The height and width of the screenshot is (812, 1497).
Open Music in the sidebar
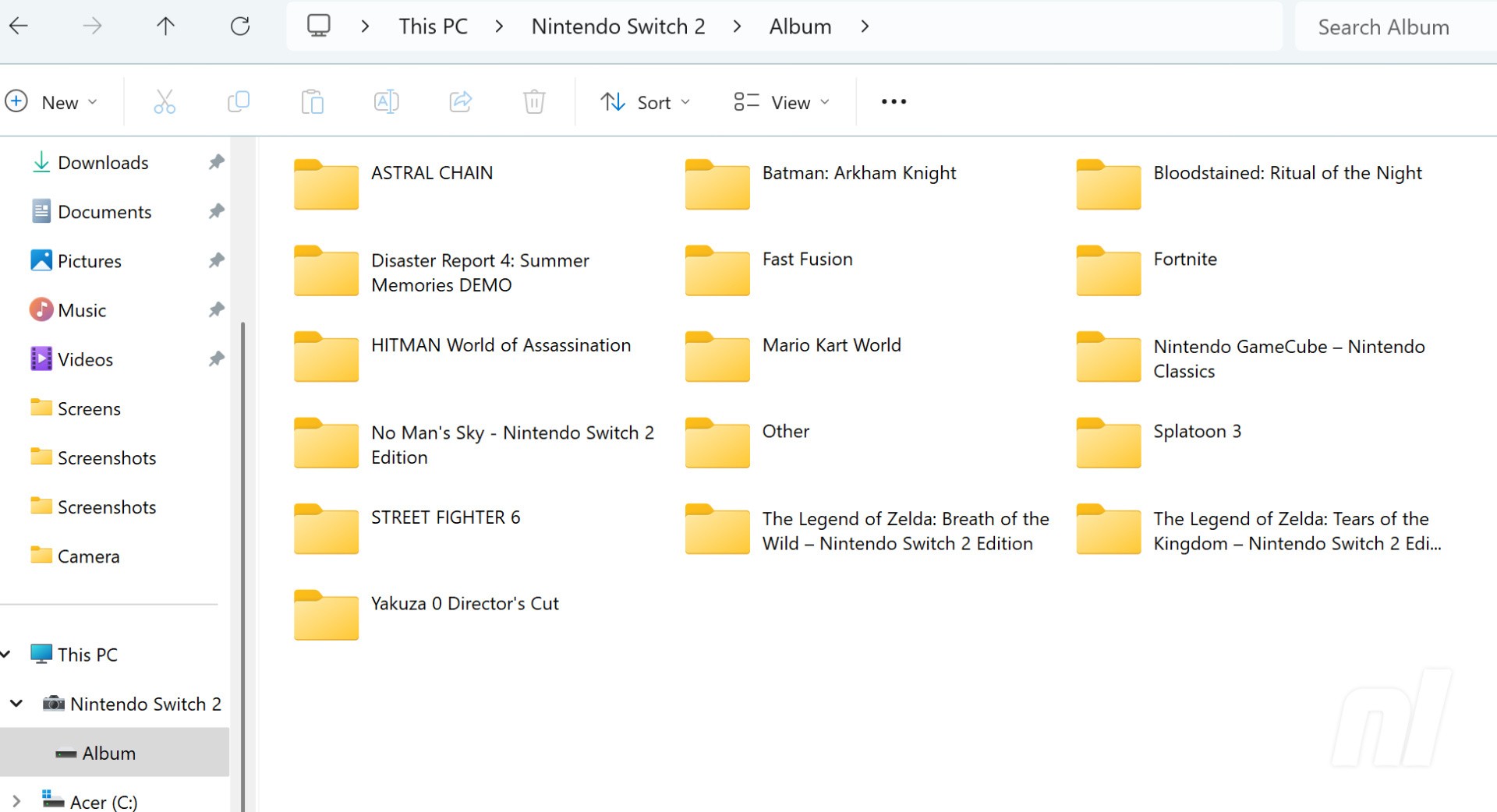point(81,309)
